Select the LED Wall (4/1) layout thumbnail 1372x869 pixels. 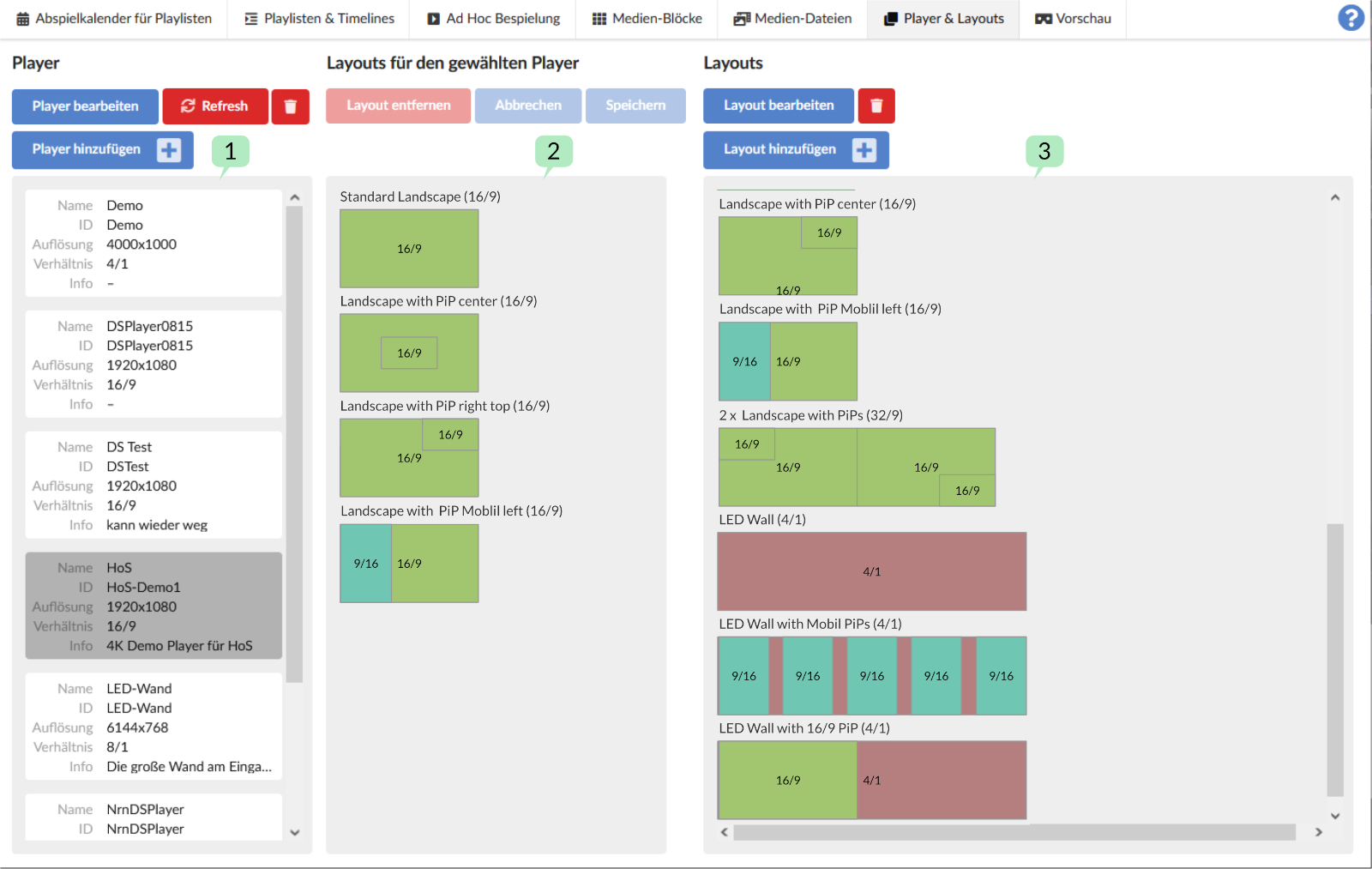871,571
